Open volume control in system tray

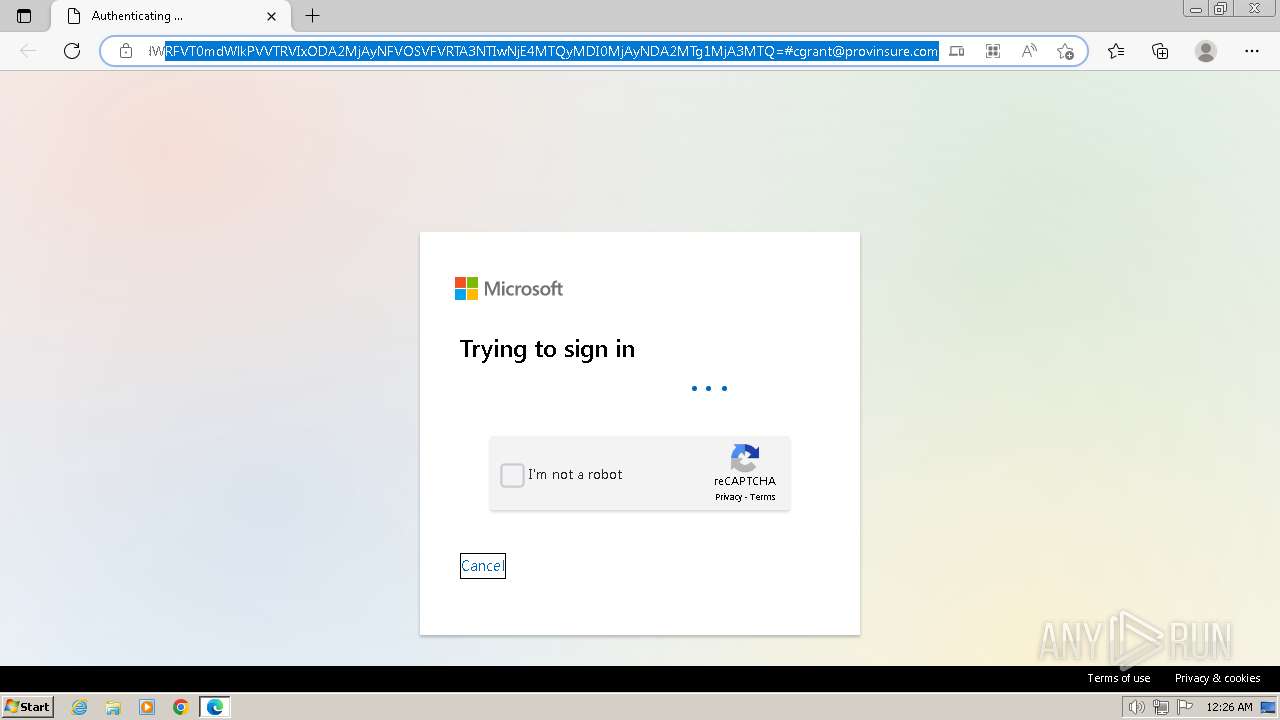(1136, 707)
